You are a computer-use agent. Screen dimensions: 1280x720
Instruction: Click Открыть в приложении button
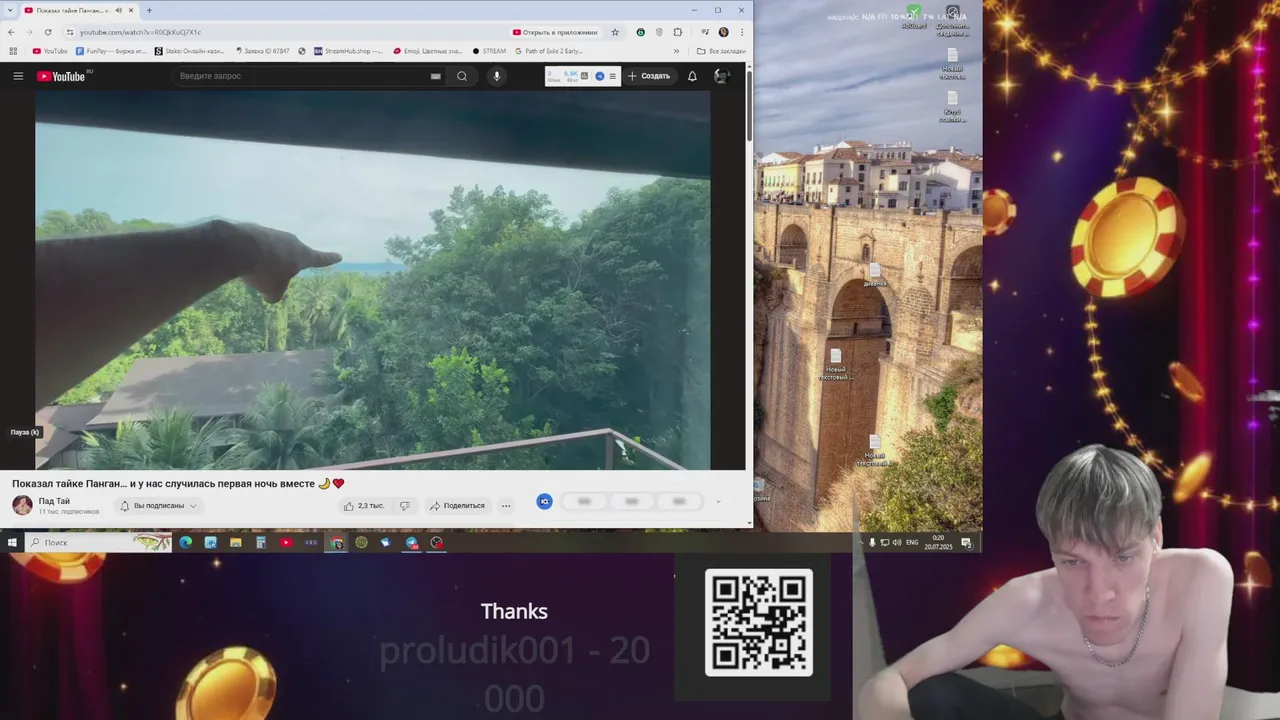(x=555, y=32)
